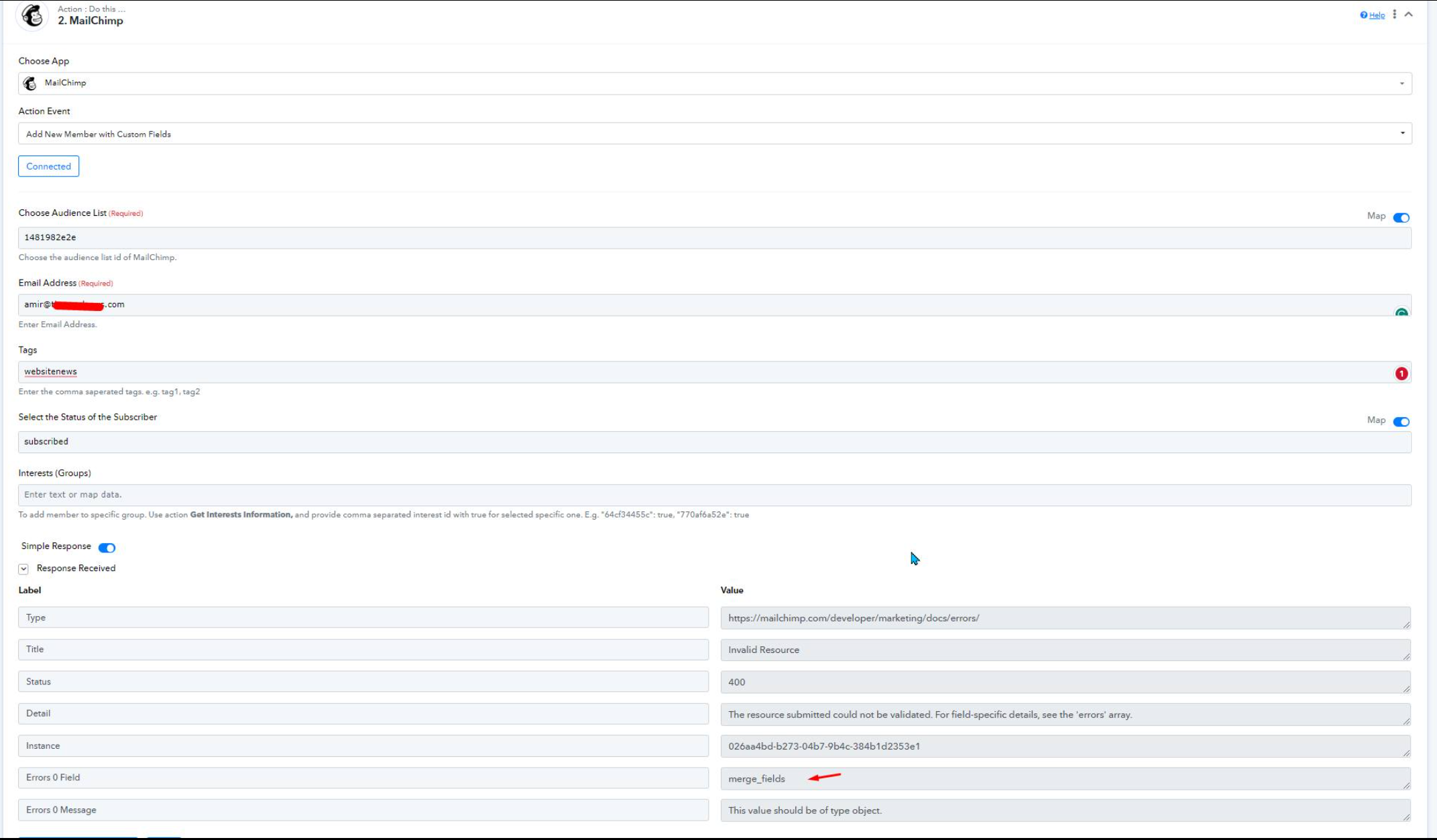Click the expand chevron for Response Received
Viewport: 1437px width, 840px height.
pyautogui.click(x=23, y=568)
